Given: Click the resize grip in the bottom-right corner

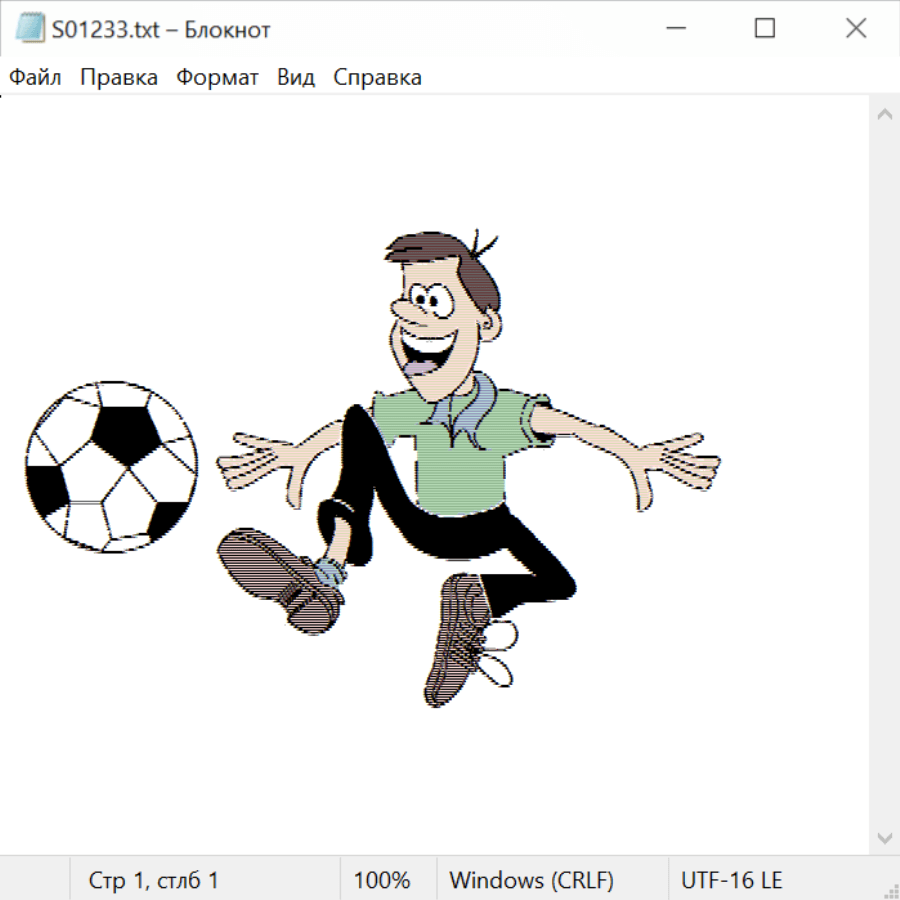Looking at the screenshot, I should [891, 891].
